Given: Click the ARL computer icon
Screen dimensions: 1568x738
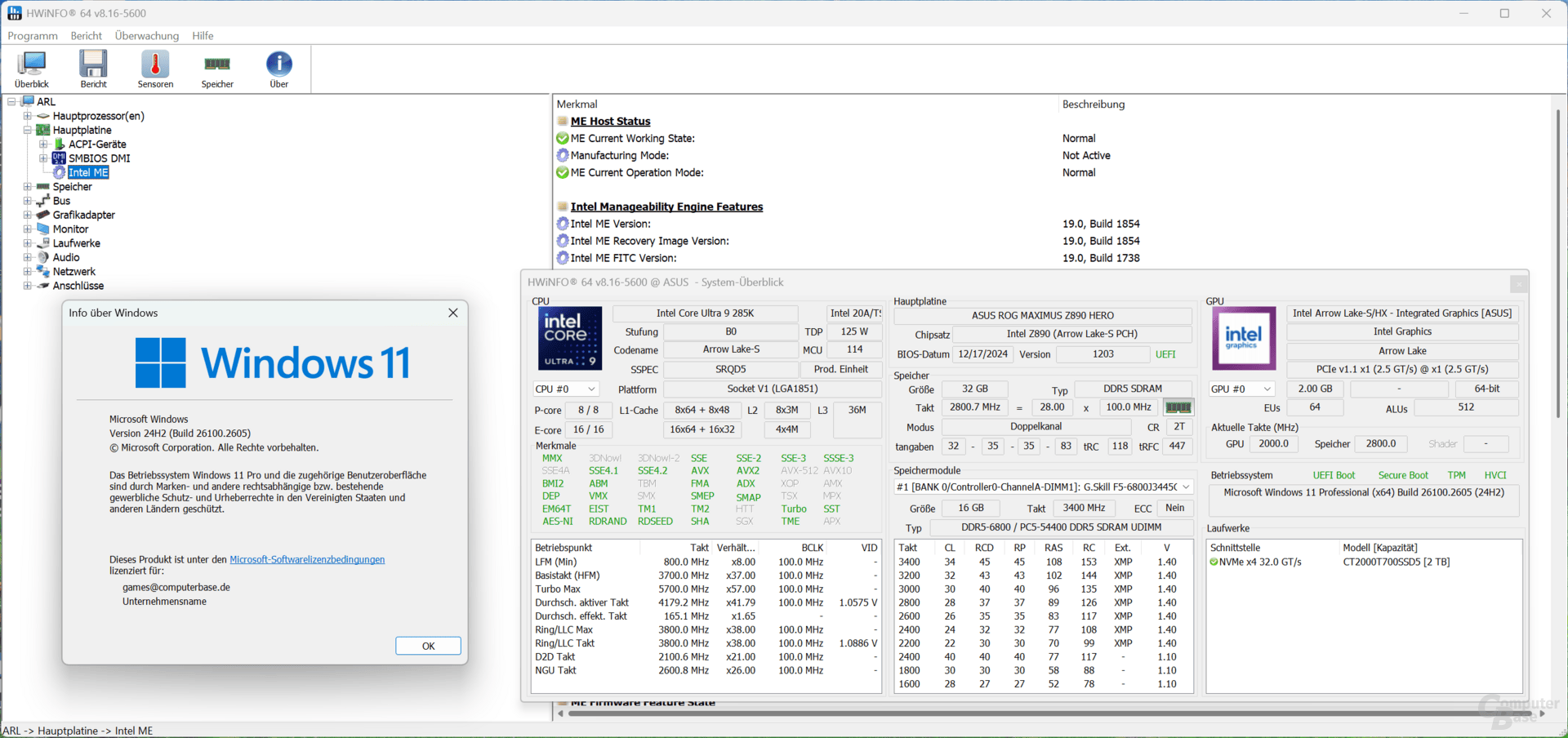Looking at the screenshot, I should click(x=28, y=101).
